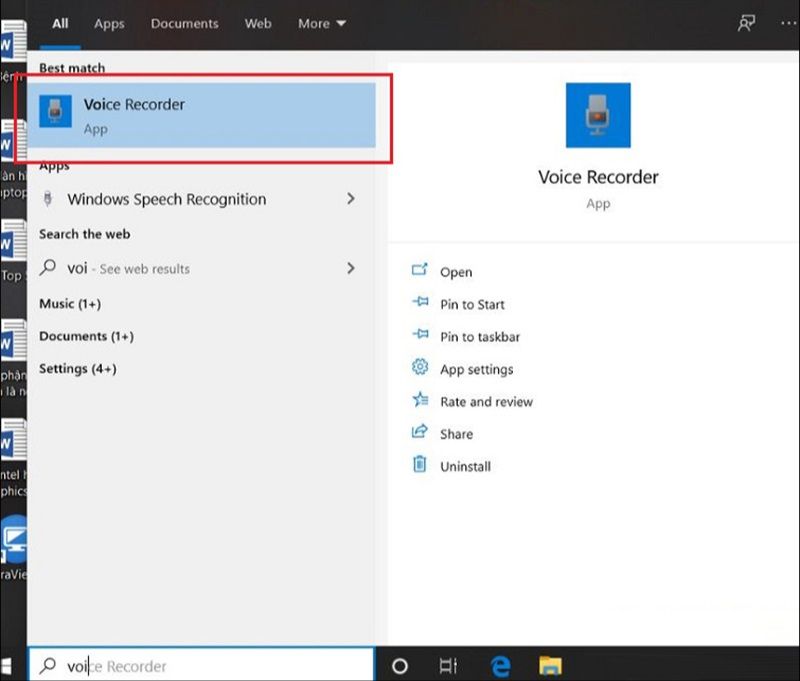800x681 pixels.
Task: Click the Task View icon on the taskbar
Action: tap(448, 663)
